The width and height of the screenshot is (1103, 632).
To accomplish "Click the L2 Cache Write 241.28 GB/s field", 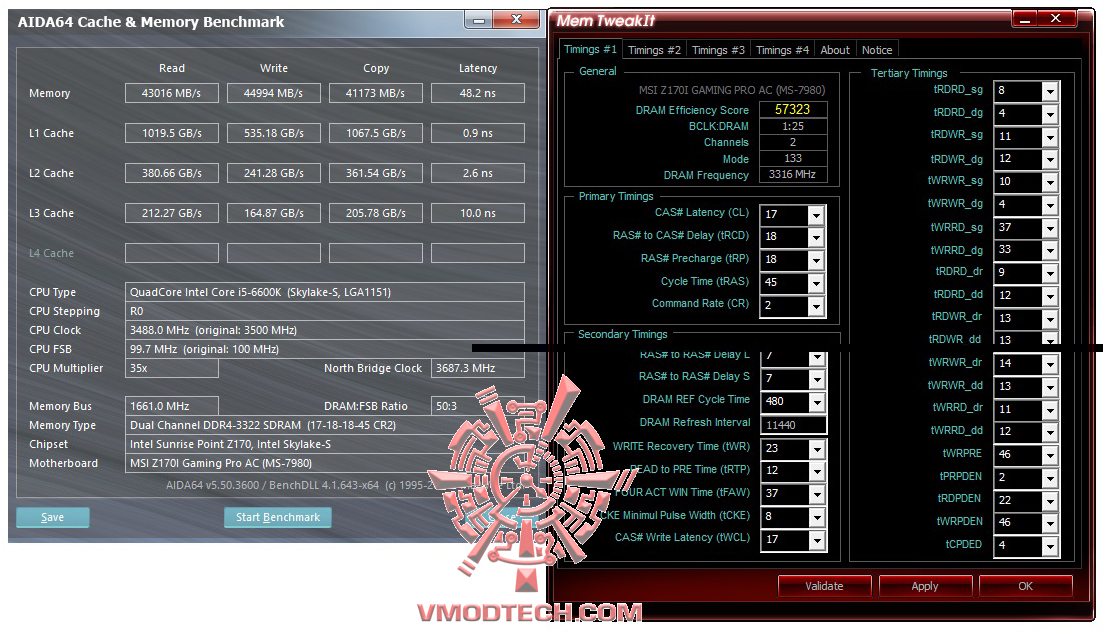I will [x=274, y=173].
